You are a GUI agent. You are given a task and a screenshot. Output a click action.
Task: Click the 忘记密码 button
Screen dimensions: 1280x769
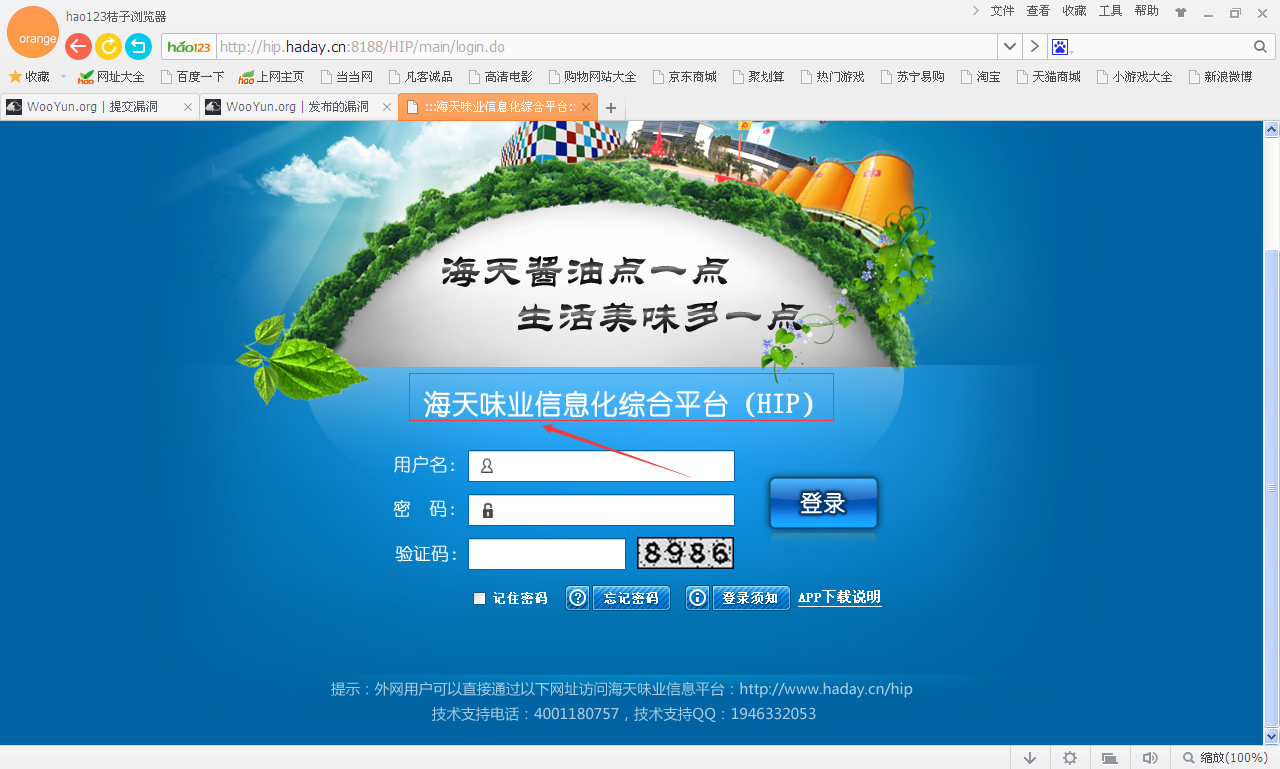coord(631,598)
